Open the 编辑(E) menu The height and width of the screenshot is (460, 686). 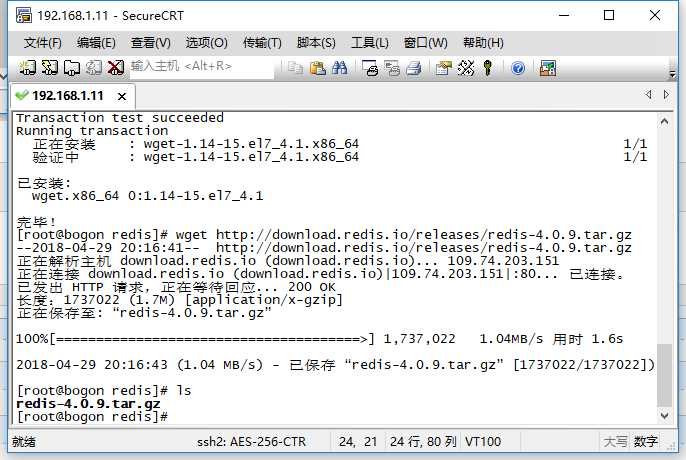point(96,43)
